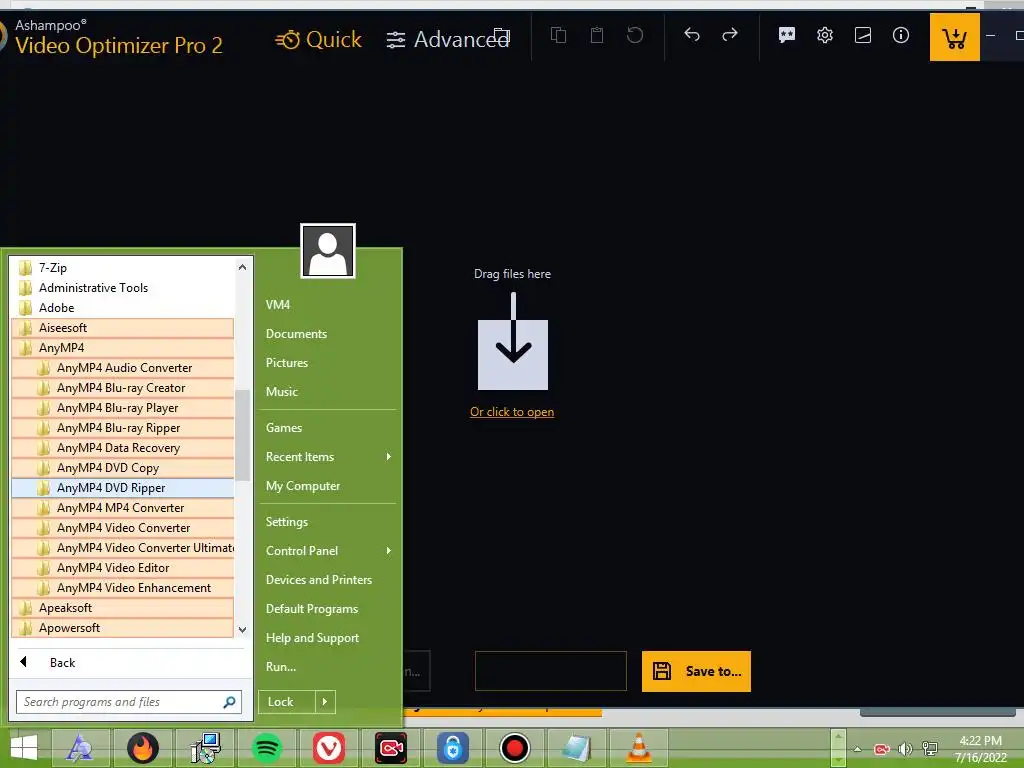Open VM4 user folder
This screenshot has width=1024, height=768.
click(278, 305)
